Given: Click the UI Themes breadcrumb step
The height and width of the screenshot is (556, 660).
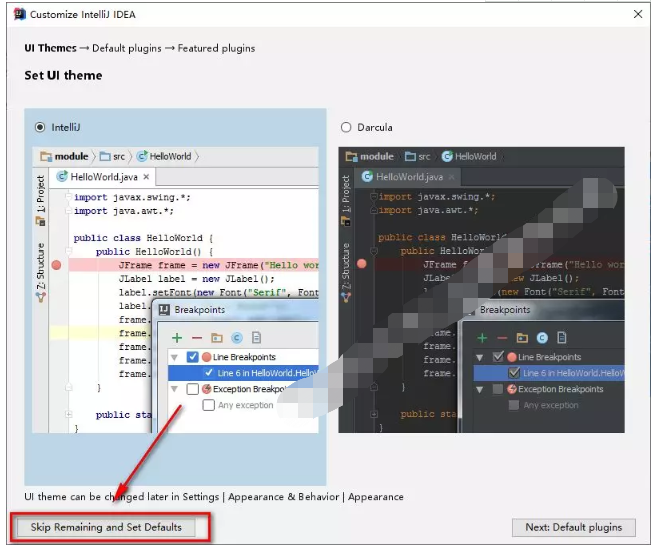Looking at the screenshot, I should coord(51,48).
